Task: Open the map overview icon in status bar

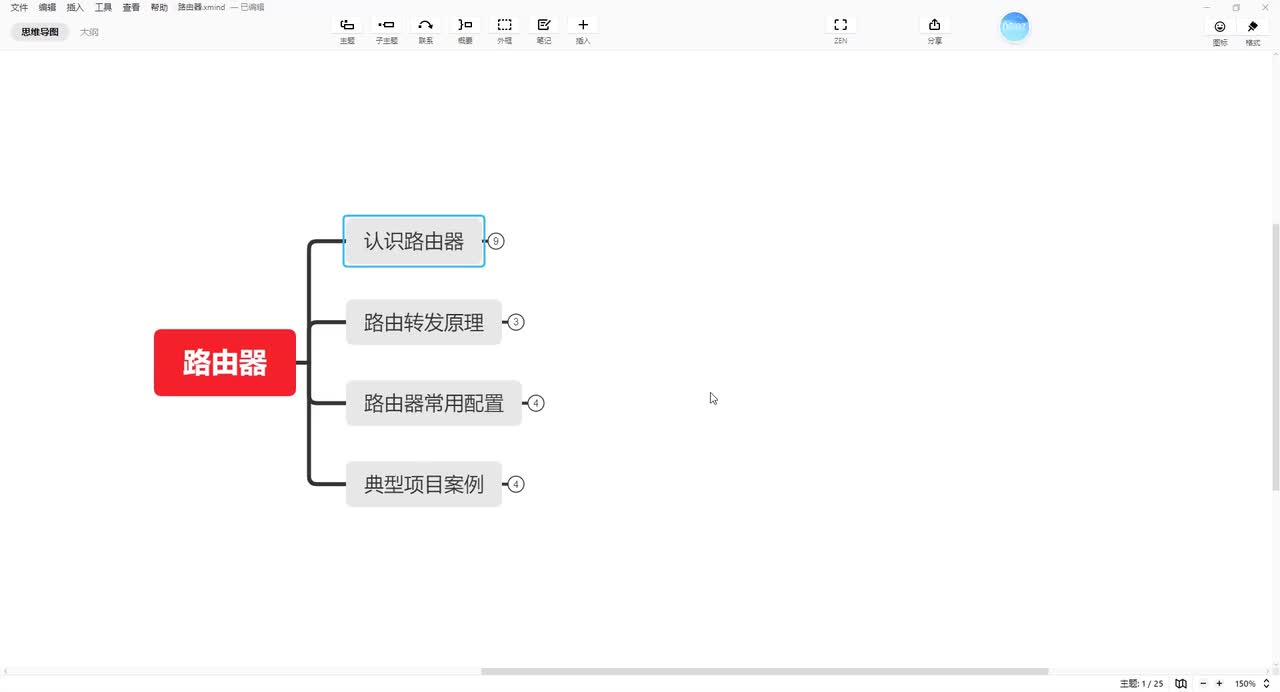Action: coord(1181,684)
